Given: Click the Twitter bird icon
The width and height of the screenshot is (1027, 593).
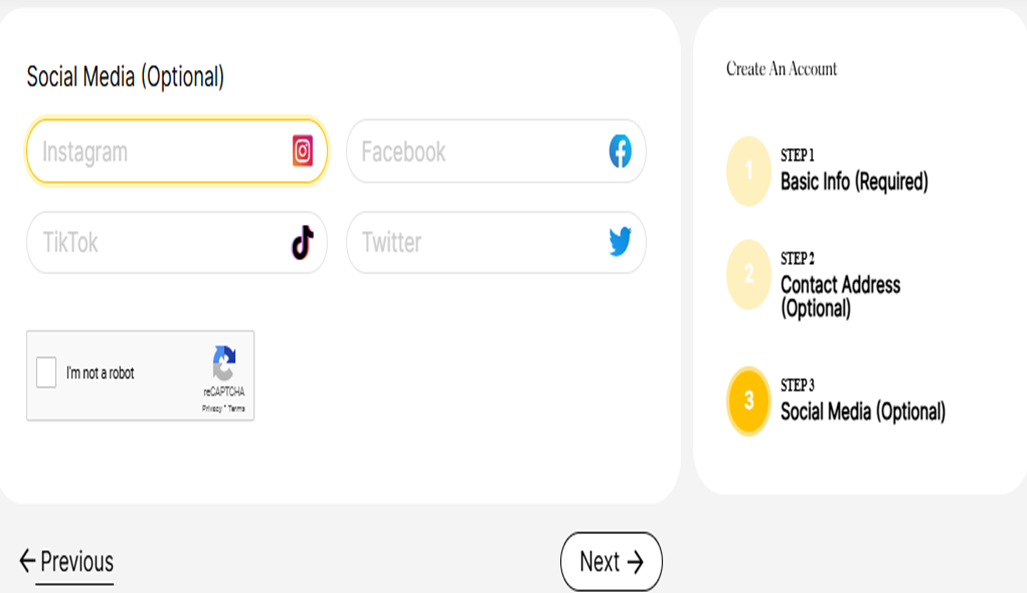Looking at the screenshot, I should (620, 242).
